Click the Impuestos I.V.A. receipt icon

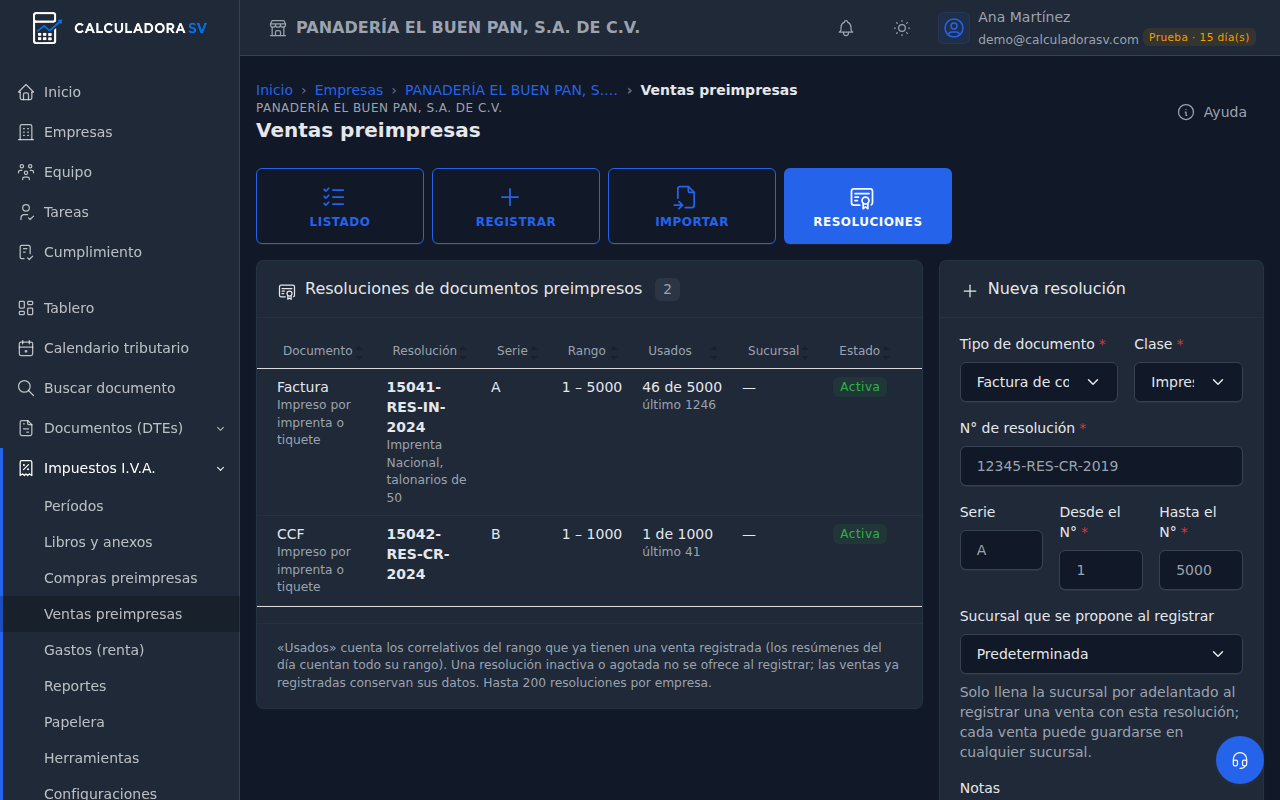[26, 468]
